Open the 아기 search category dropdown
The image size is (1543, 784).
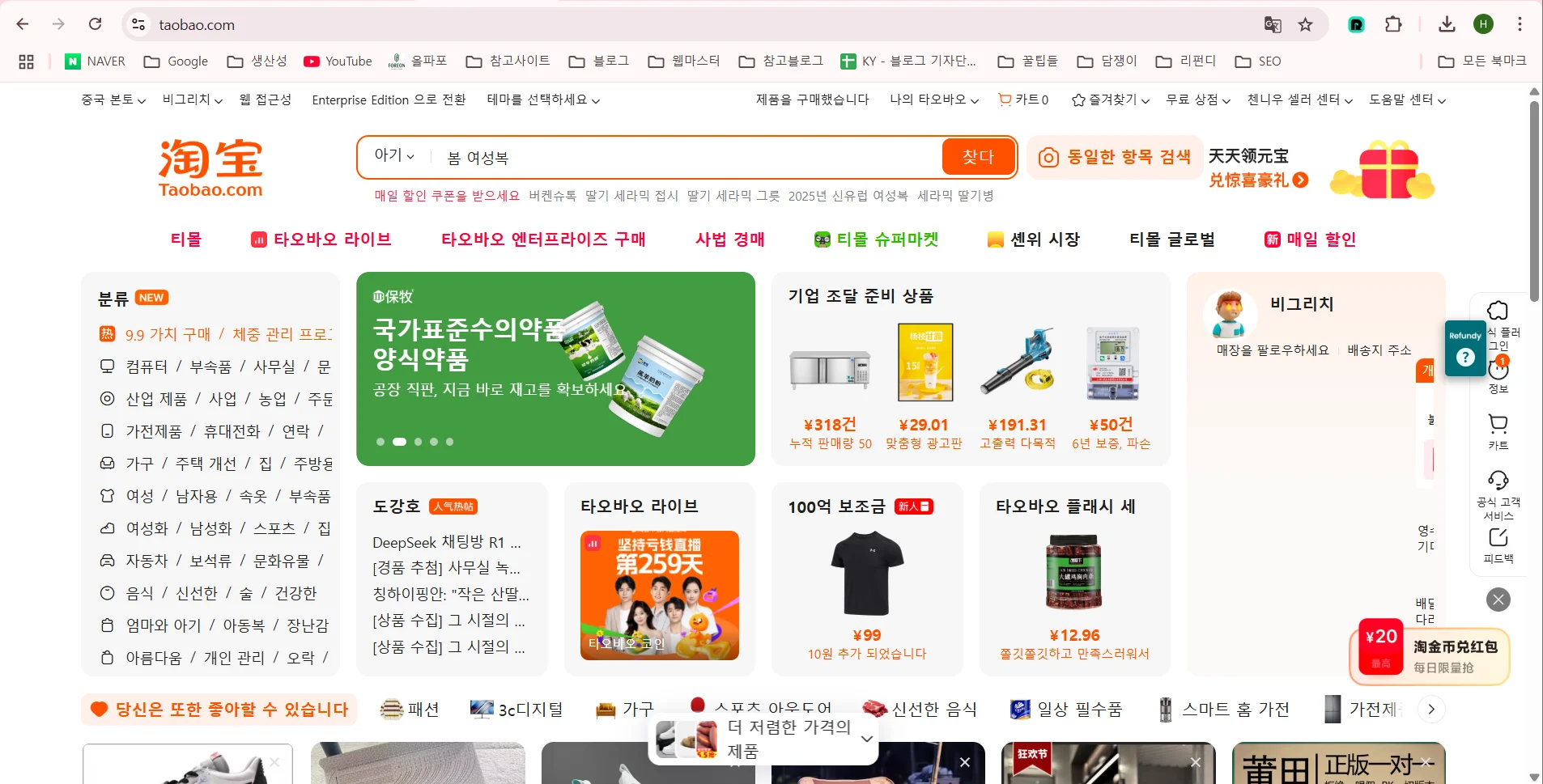[x=394, y=155]
